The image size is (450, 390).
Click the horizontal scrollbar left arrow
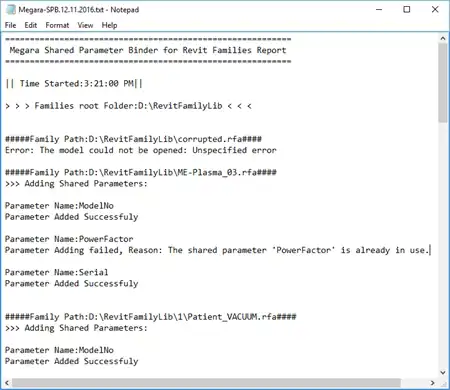[7, 383]
